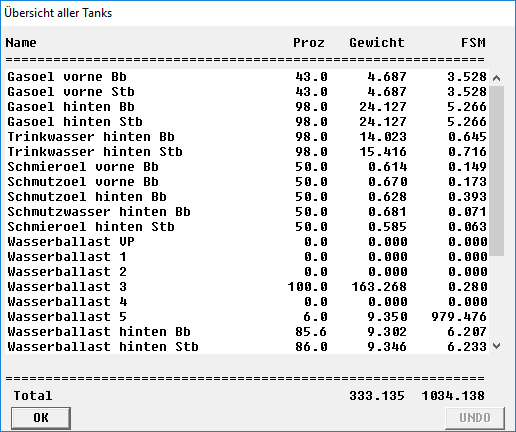Click the weight value 0.670
Image resolution: width=516 pixels, height=432 pixels.
click(387, 182)
